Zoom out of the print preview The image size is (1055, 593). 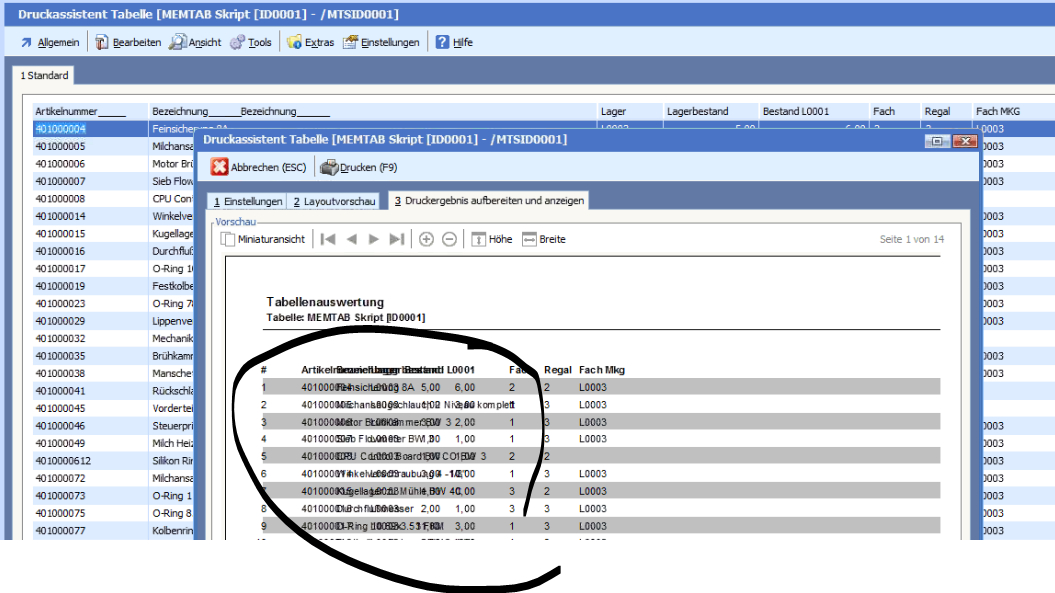(x=450, y=239)
